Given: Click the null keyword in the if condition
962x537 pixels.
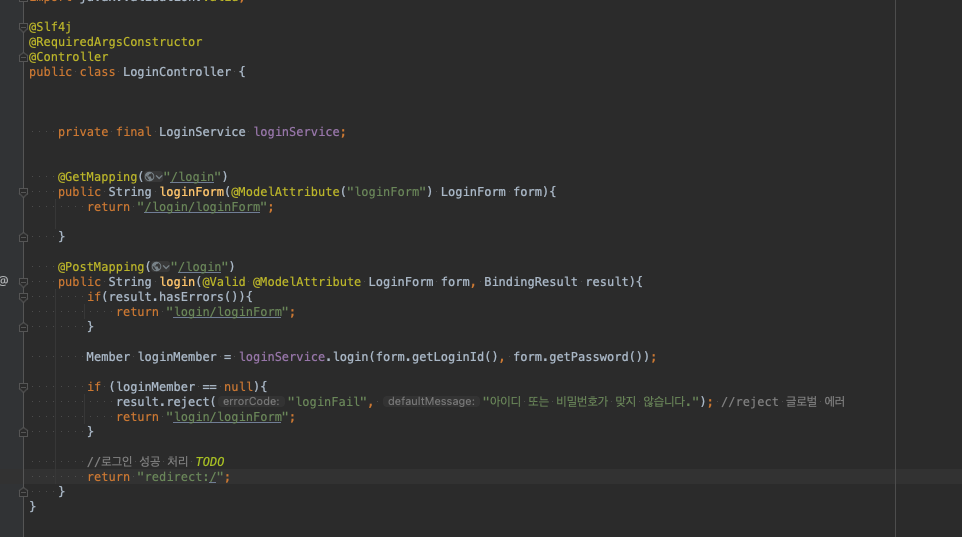Looking at the screenshot, I should coord(238,387).
